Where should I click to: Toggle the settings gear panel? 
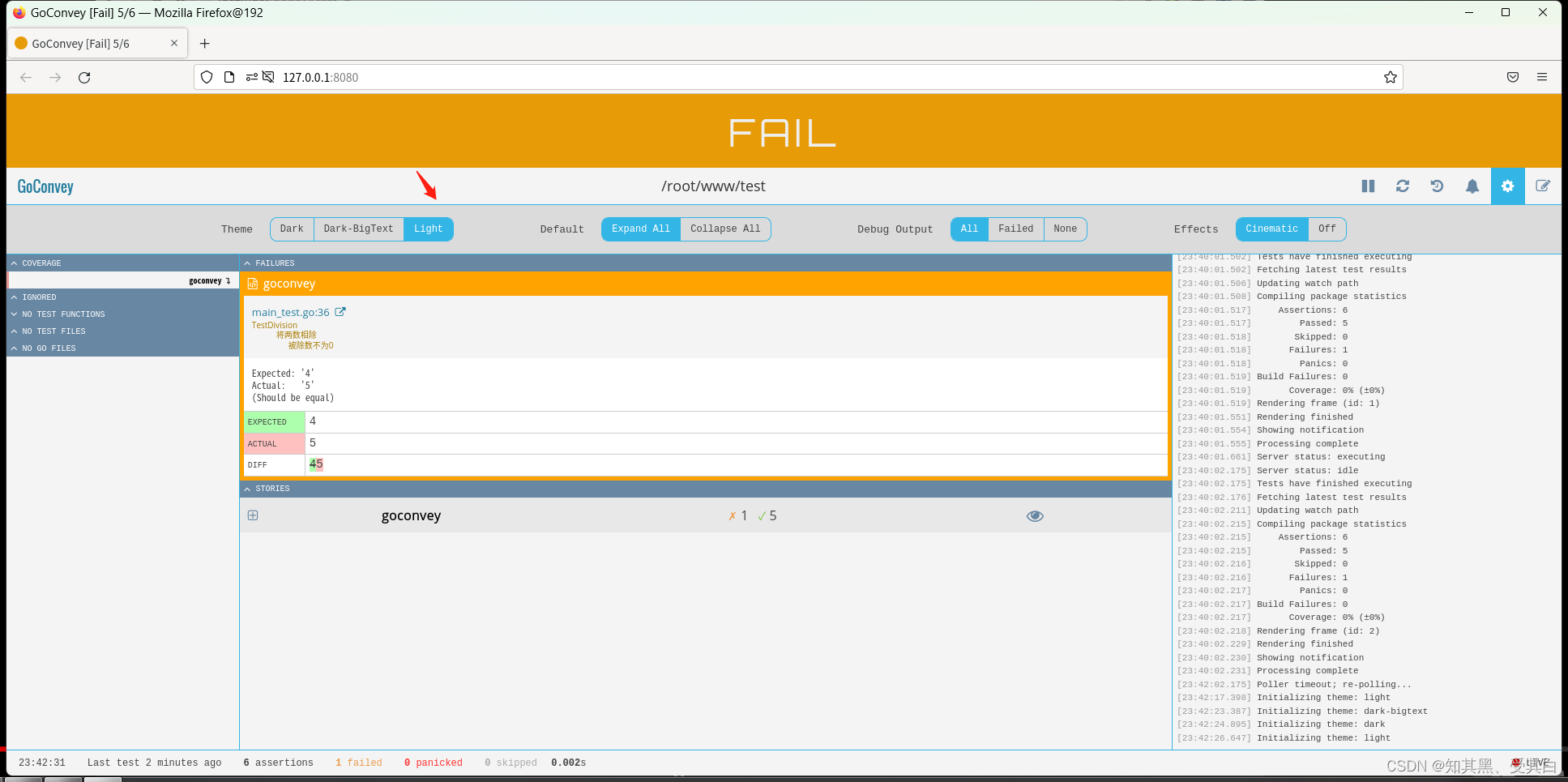[1507, 186]
